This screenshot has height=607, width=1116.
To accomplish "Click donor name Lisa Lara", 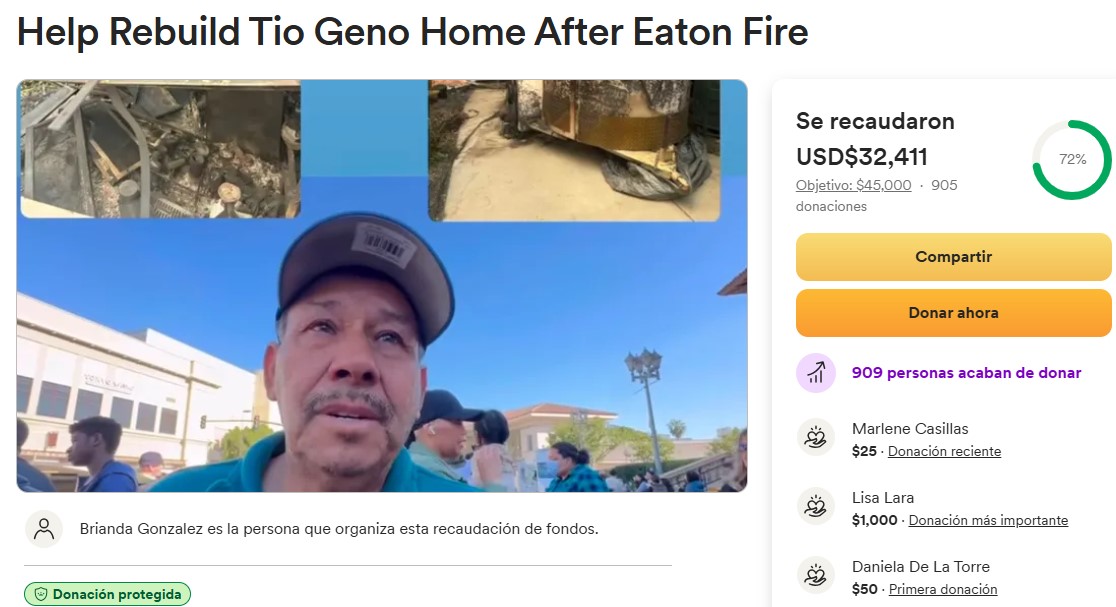I will [x=883, y=498].
